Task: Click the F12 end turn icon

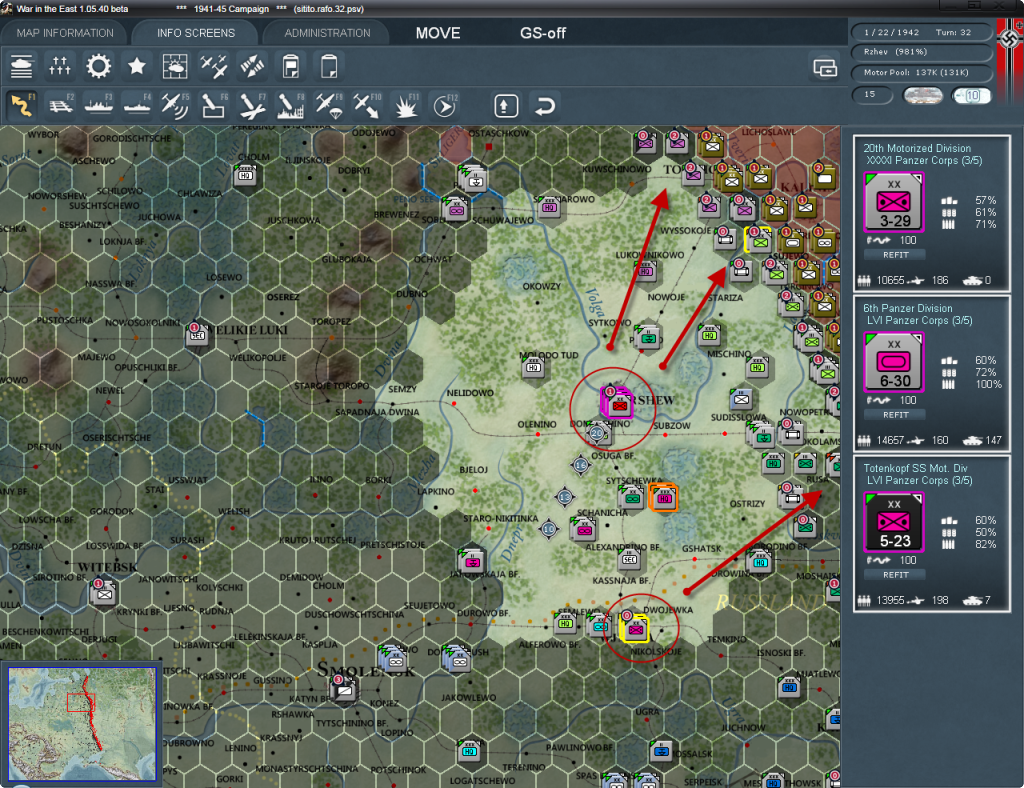Action: coord(445,106)
